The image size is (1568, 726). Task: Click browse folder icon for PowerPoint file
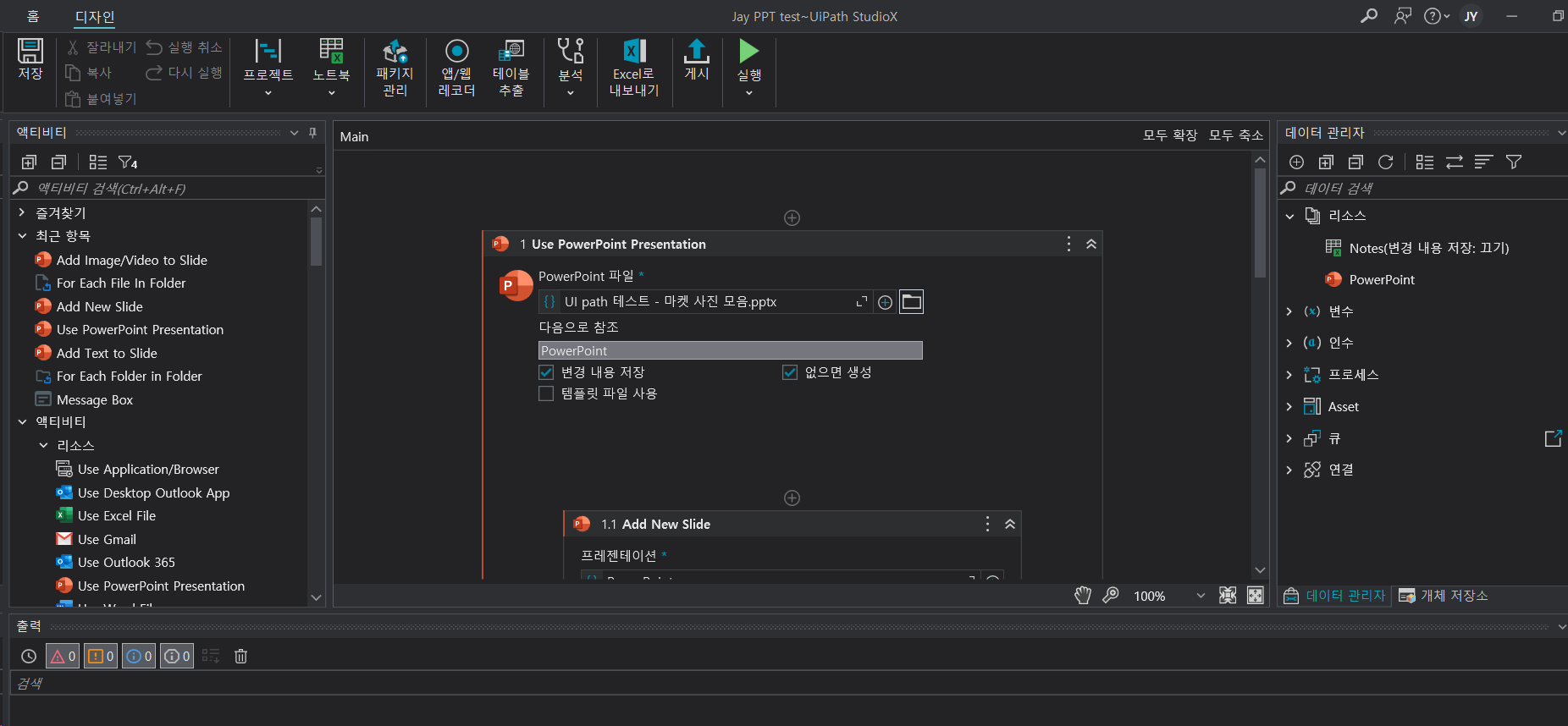[x=911, y=301]
